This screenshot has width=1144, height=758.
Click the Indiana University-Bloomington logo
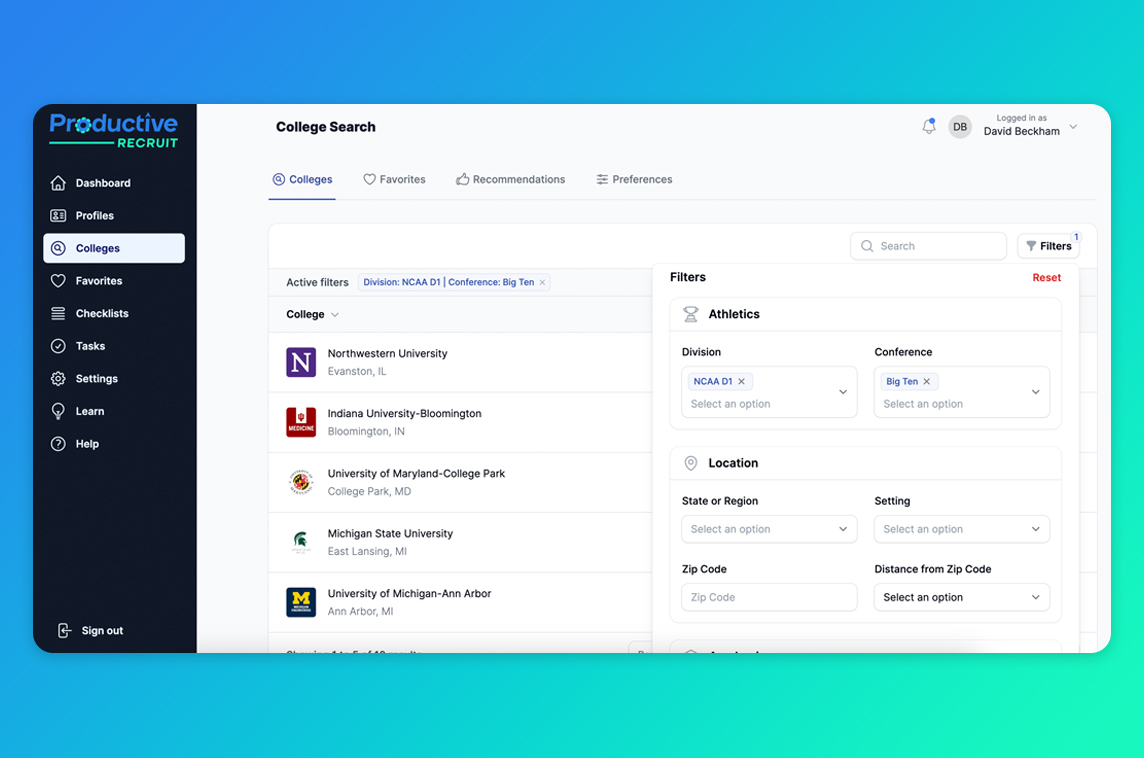coord(301,422)
